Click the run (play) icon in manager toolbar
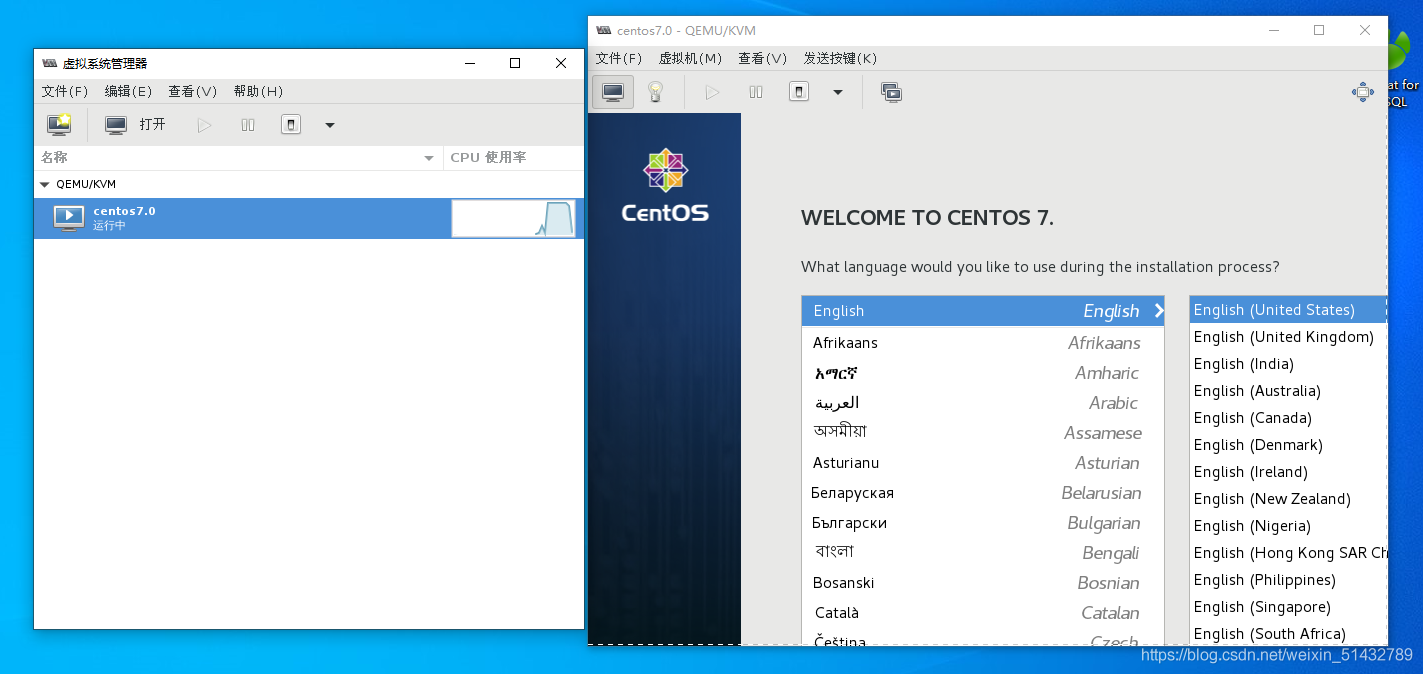The image size is (1423, 674). 205,125
